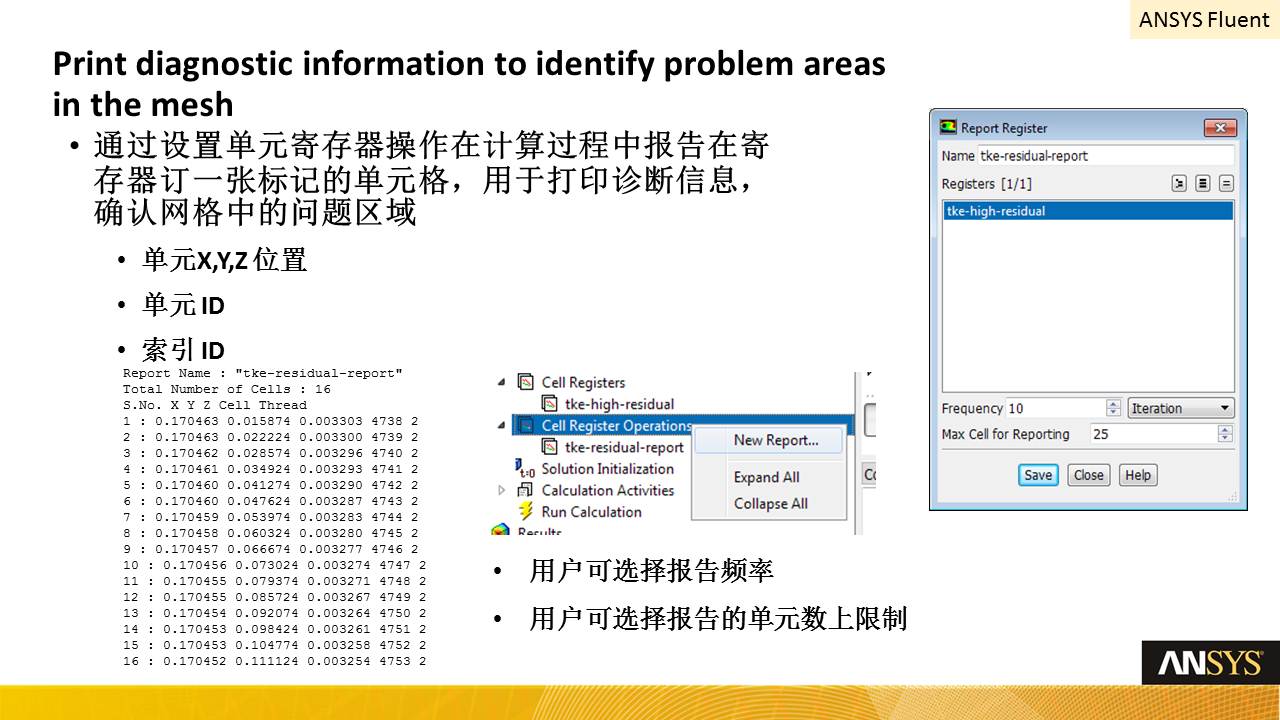Choose Expand All from the context menu
The image size is (1280, 720).
coord(767,477)
